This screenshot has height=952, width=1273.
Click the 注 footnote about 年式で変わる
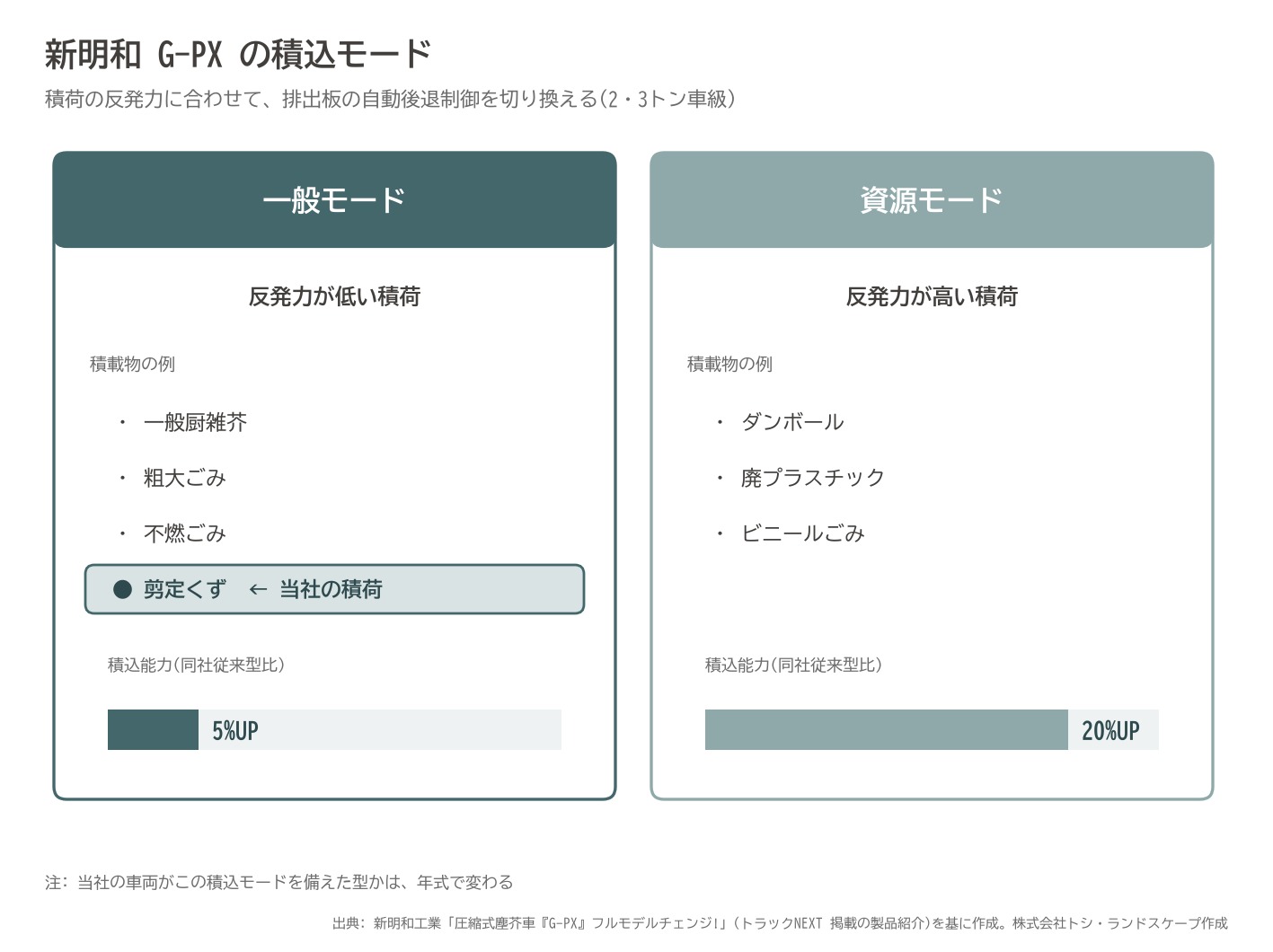[278, 882]
